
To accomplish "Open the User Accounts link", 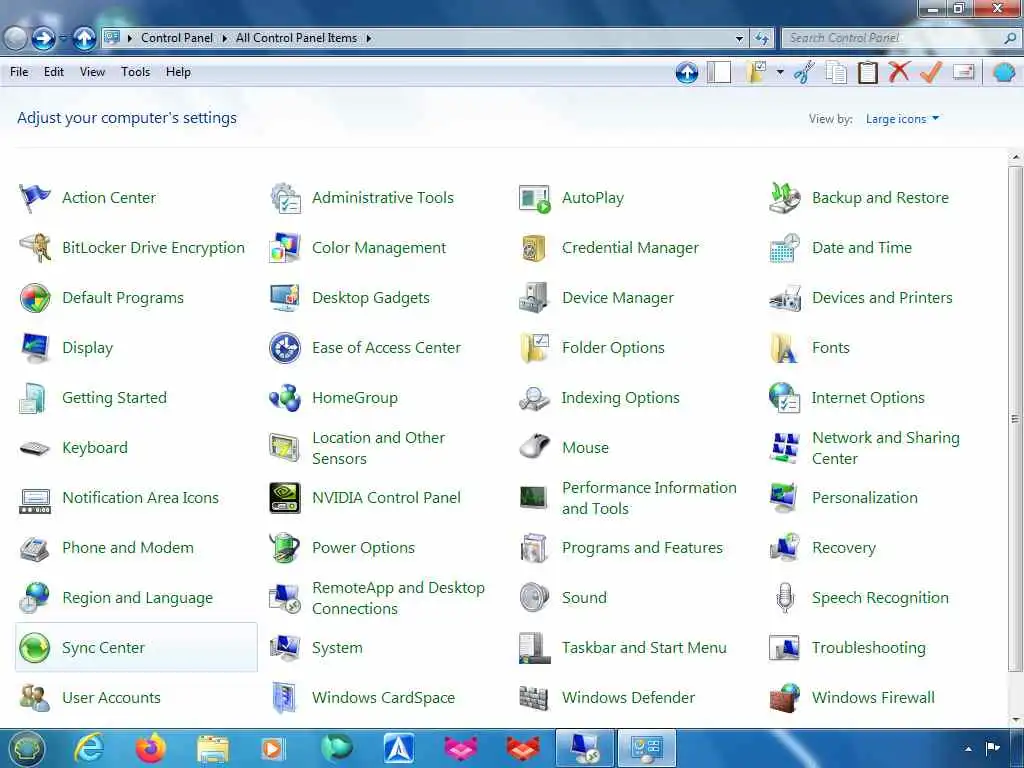I will (x=111, y=698).
